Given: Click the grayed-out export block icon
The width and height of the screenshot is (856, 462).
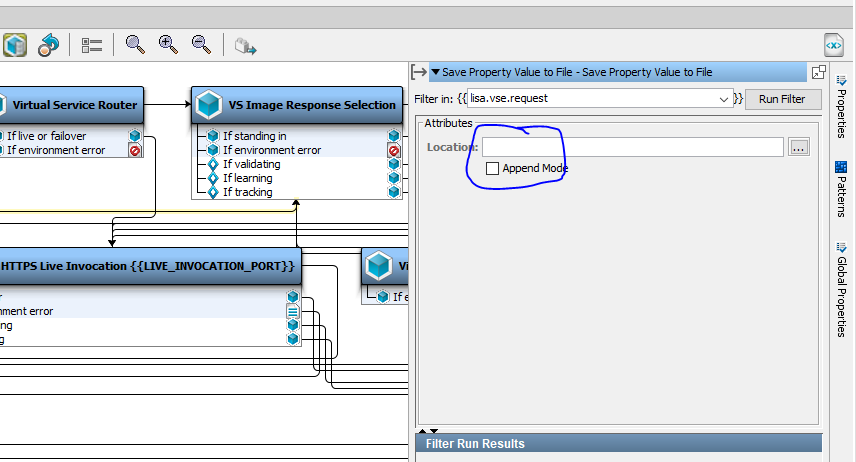Looking at the screenshot, I should click(245, 45).
